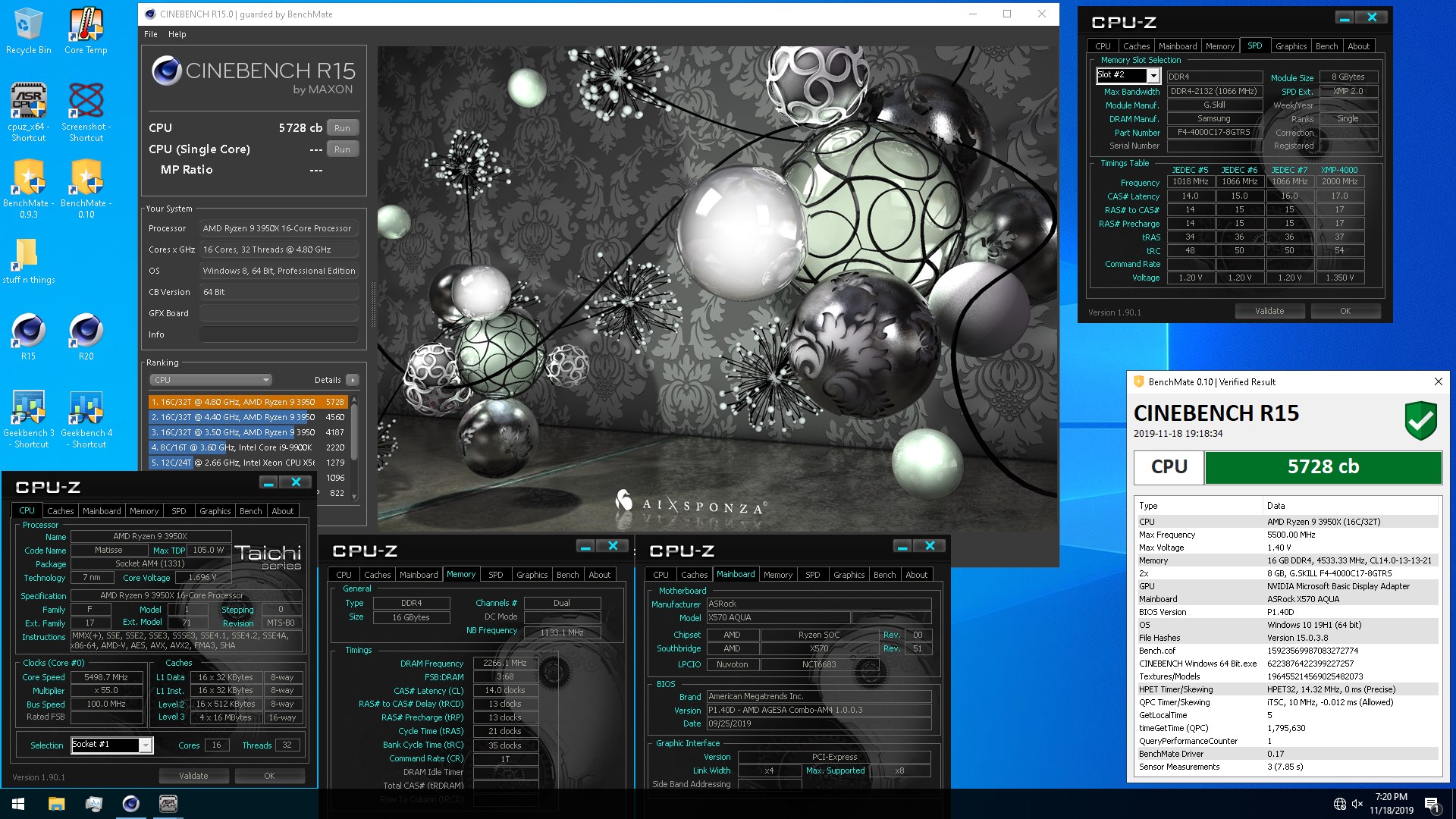Open the Ranking Details arrow button
1456x819 pixels.
[353, 380]
